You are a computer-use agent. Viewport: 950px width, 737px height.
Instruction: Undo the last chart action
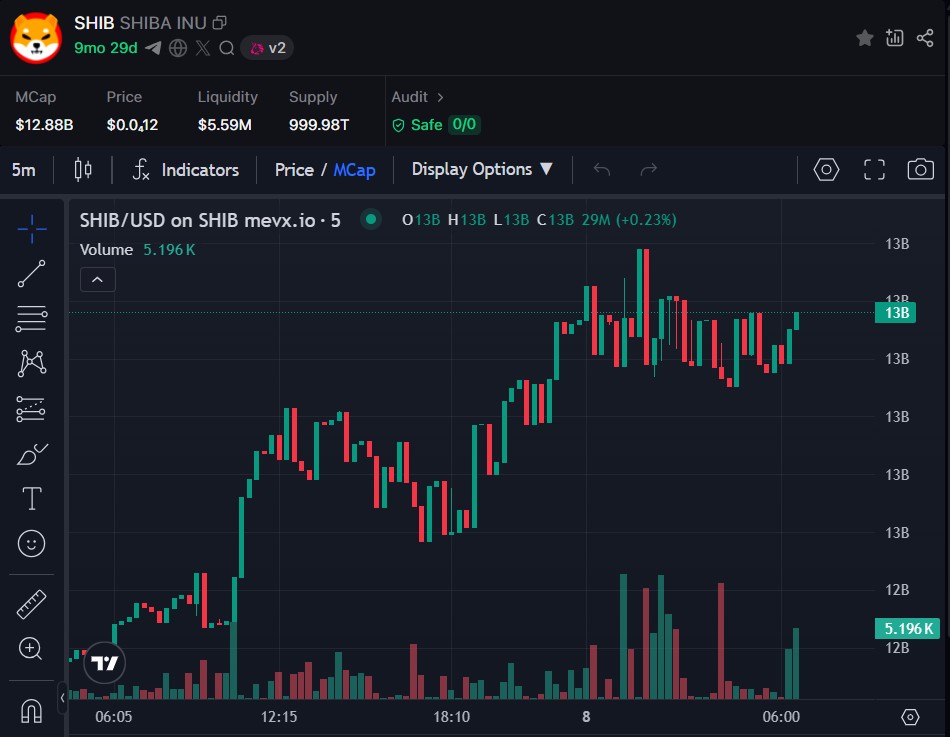602,169
